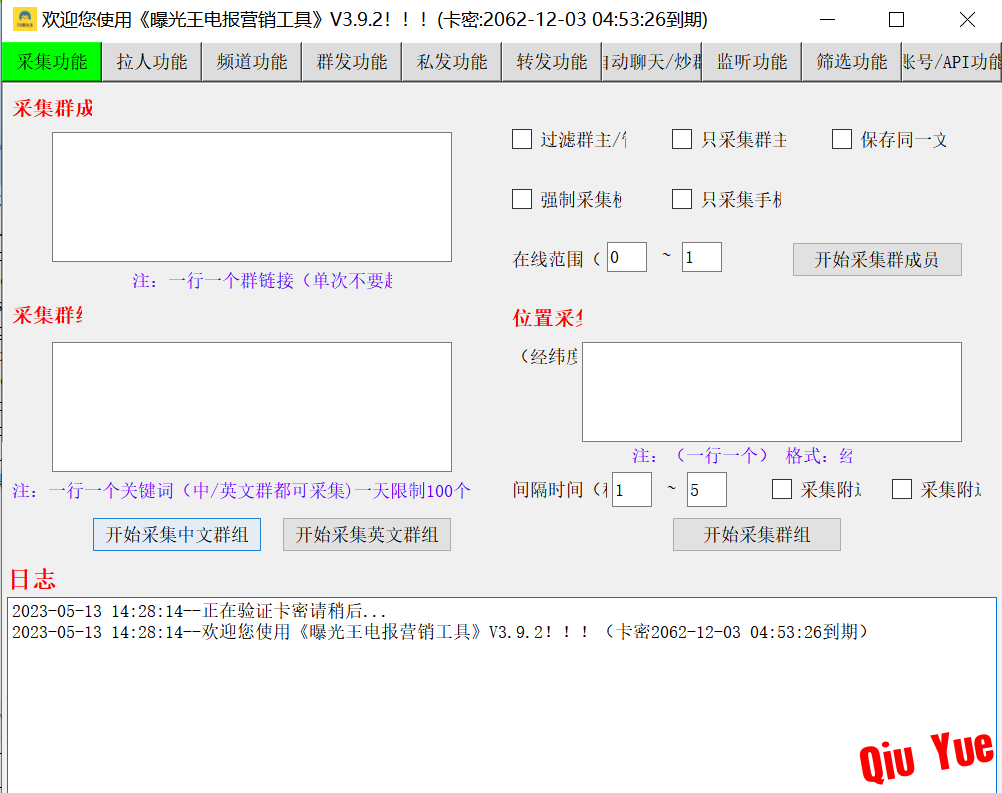Click inside the 经纬度 location text area
The image size is (1002, 793).
(771, 392)
